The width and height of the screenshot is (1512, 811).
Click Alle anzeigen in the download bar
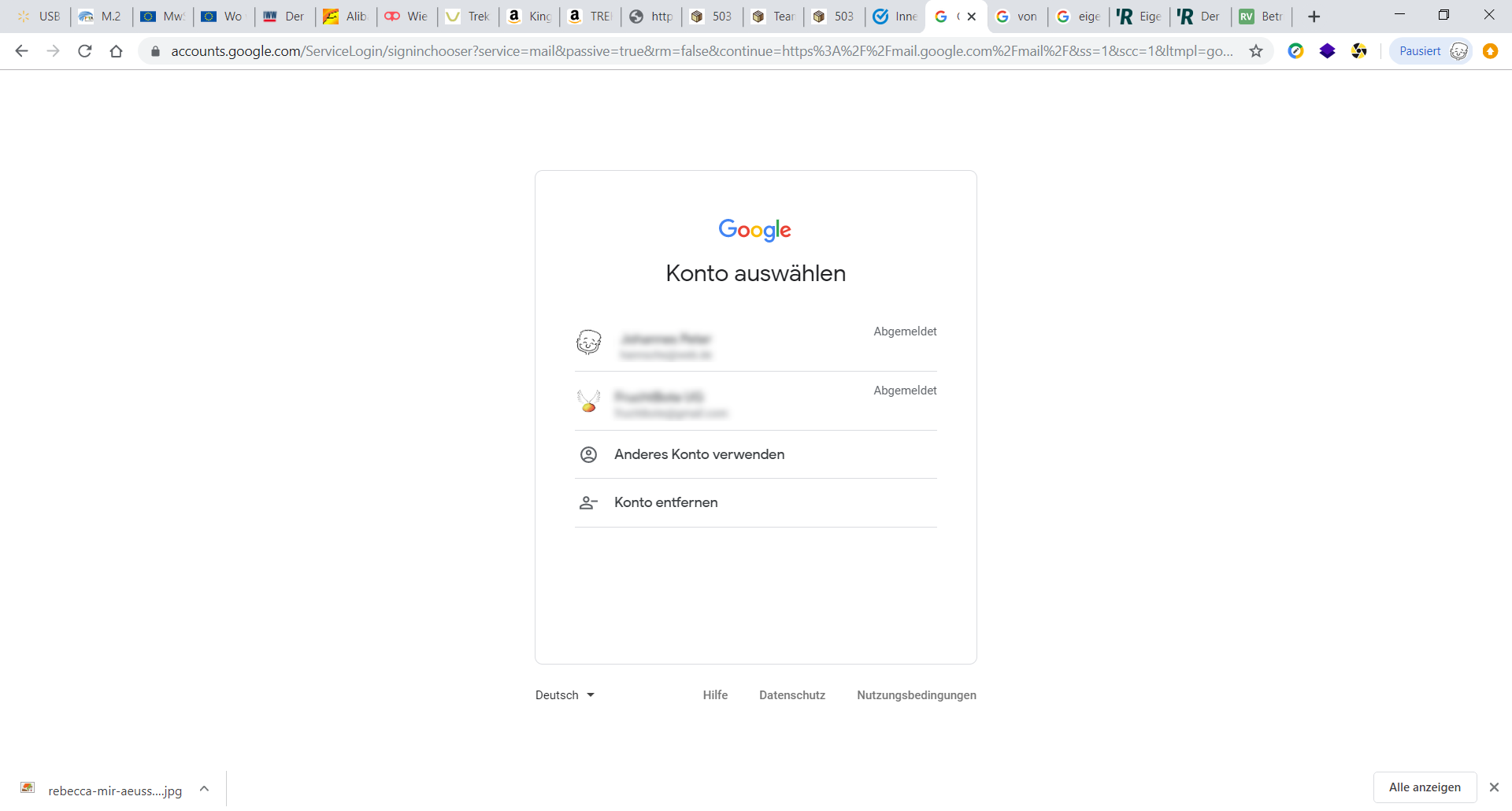pyautogui.click(x=1424, y=787)
